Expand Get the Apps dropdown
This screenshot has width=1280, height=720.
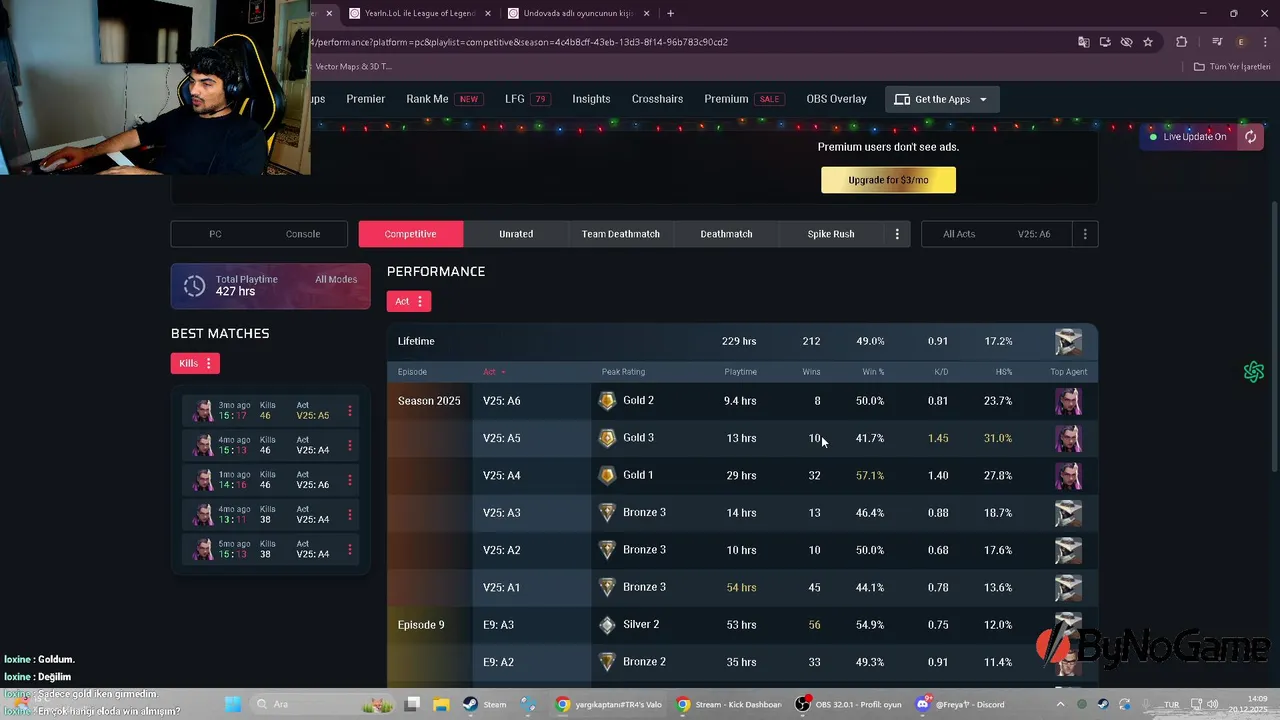(941, 99)
